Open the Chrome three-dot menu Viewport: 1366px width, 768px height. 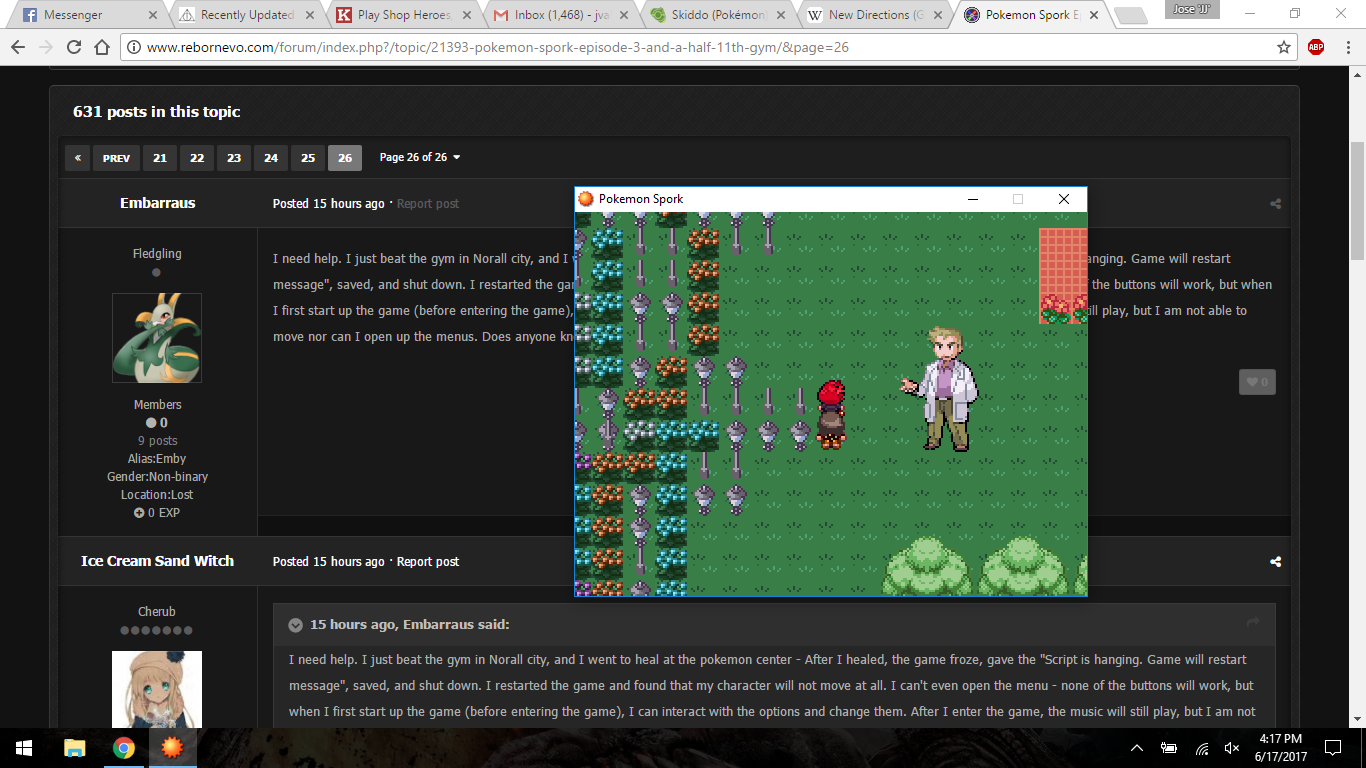[1347, 47]
